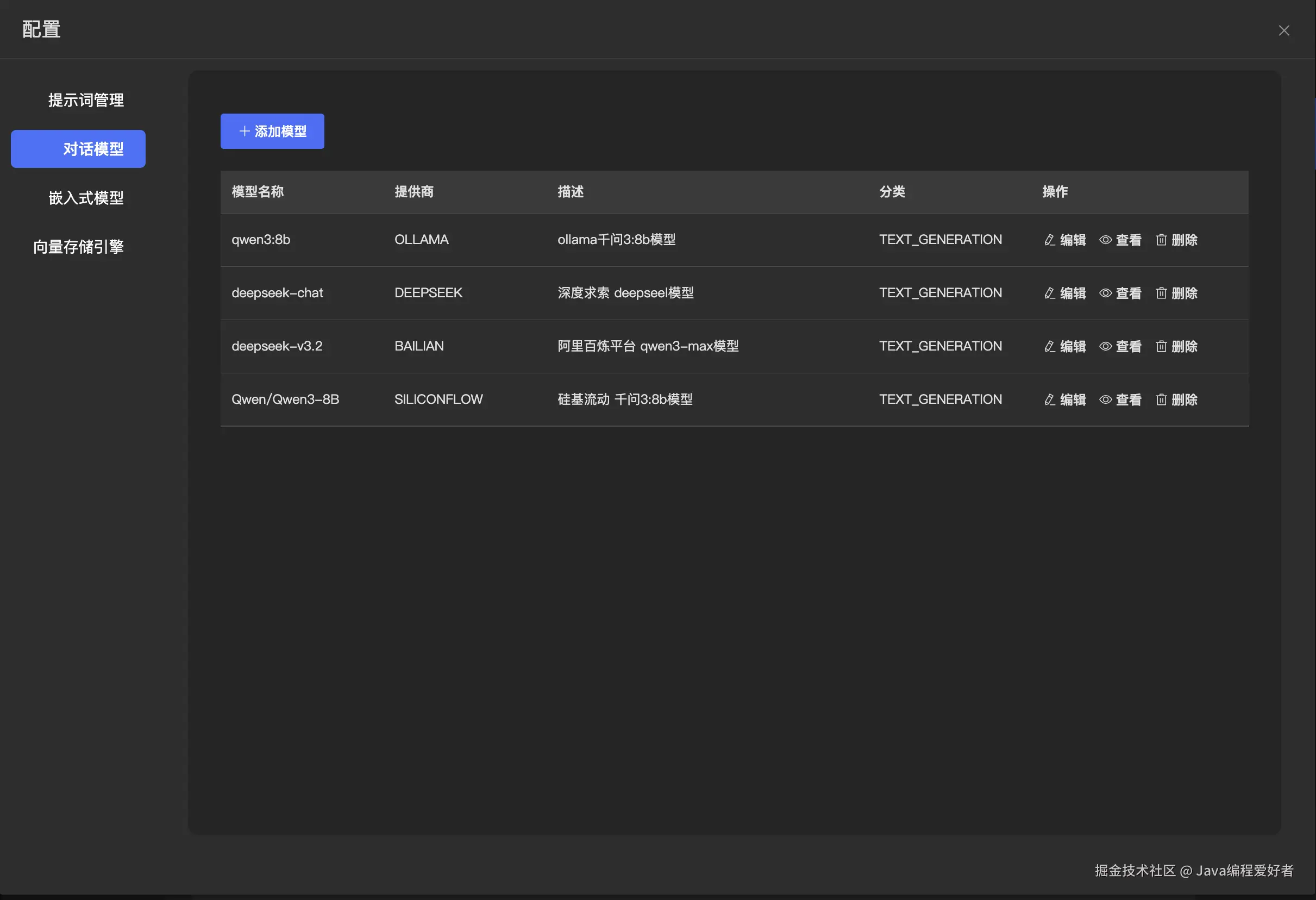Open the 向量存储引擎 section
The image size is (1316, 900).
point(78,247)
